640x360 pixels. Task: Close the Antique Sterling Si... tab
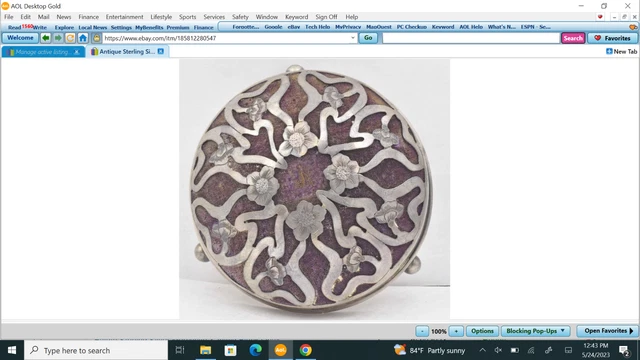[x=161, y=51]
